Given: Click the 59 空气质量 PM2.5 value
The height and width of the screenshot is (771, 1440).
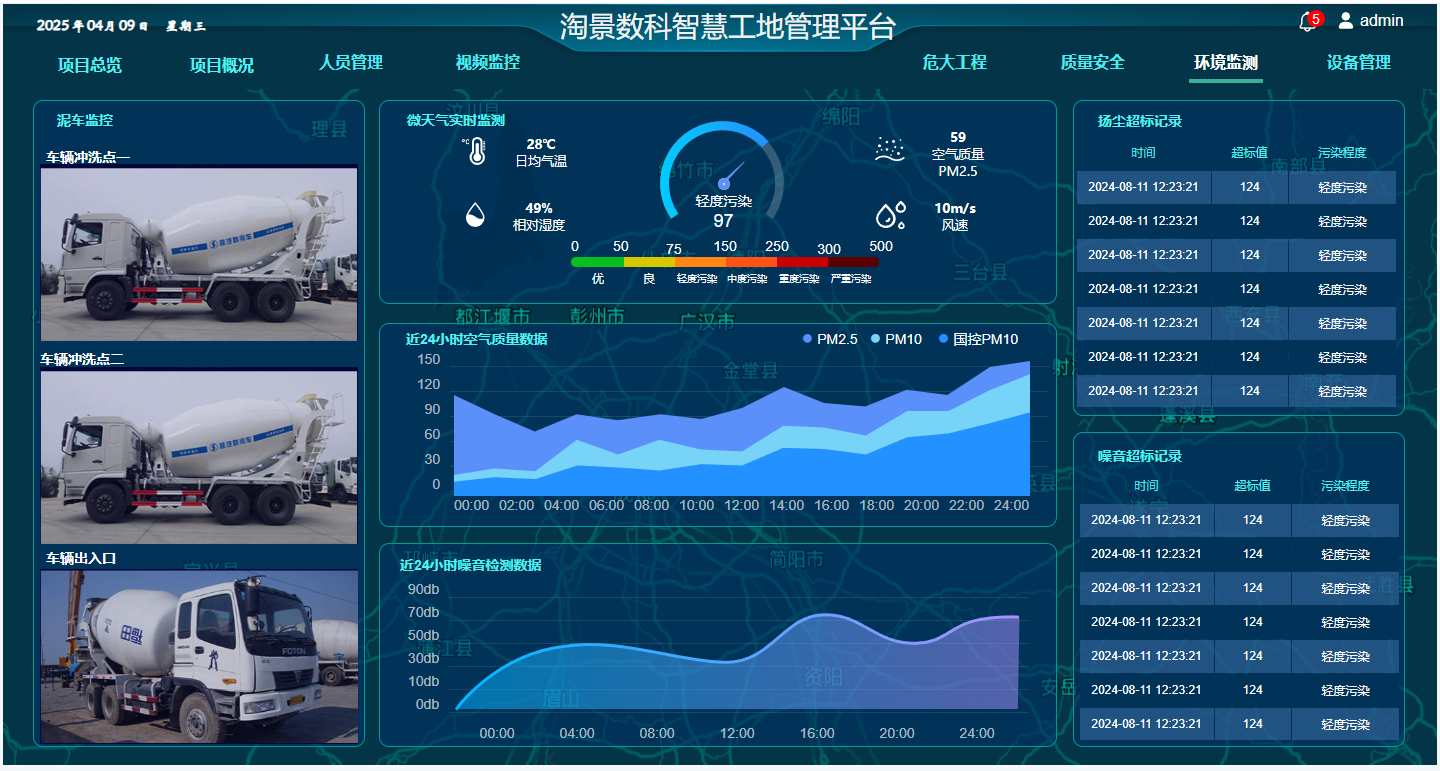Looking at the screenshot, I should (958, 154).
